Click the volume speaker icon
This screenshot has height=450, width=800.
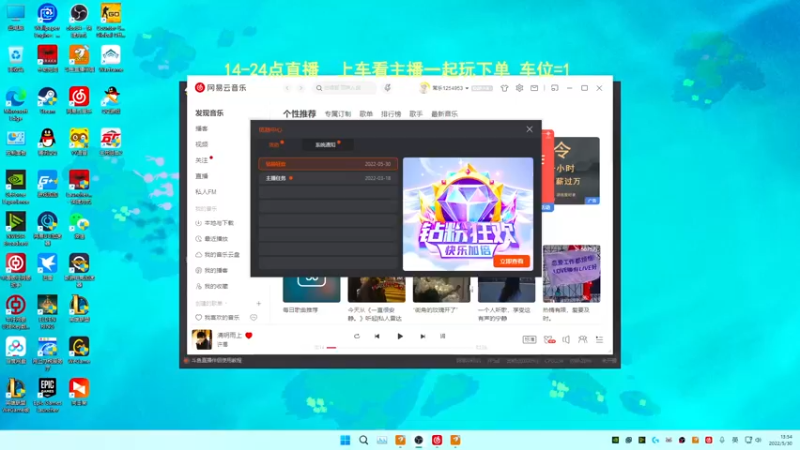coord(566,339)
